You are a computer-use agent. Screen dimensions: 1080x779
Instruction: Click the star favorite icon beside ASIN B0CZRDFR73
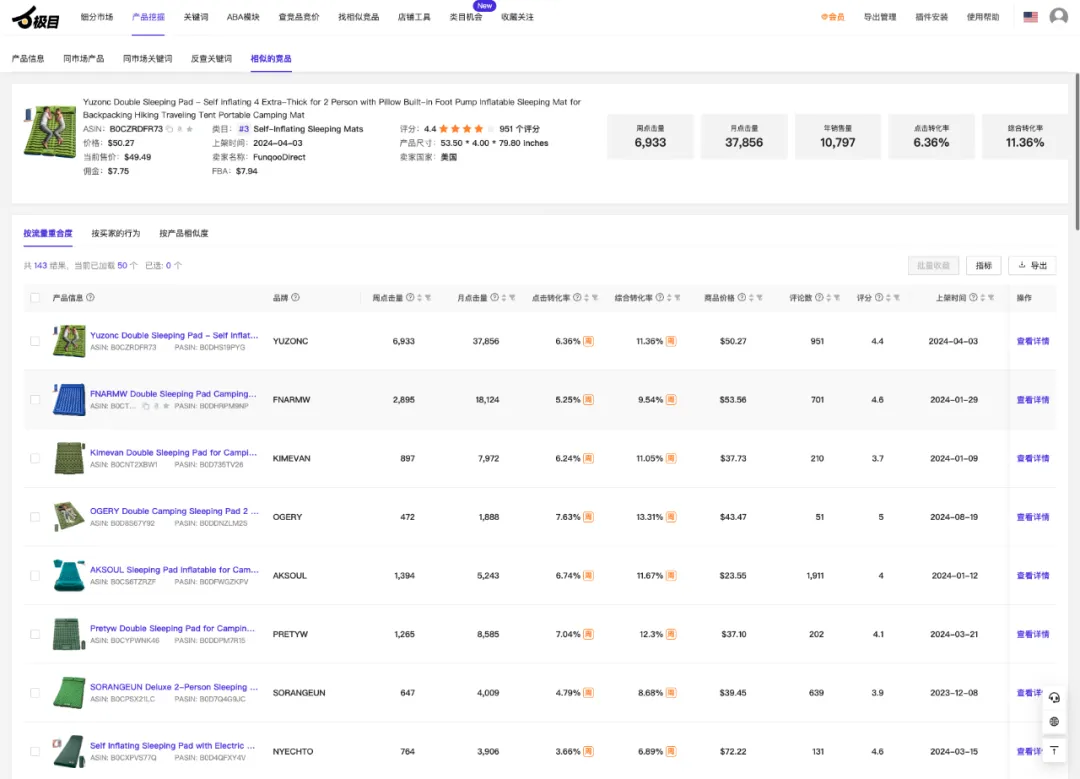189,129
